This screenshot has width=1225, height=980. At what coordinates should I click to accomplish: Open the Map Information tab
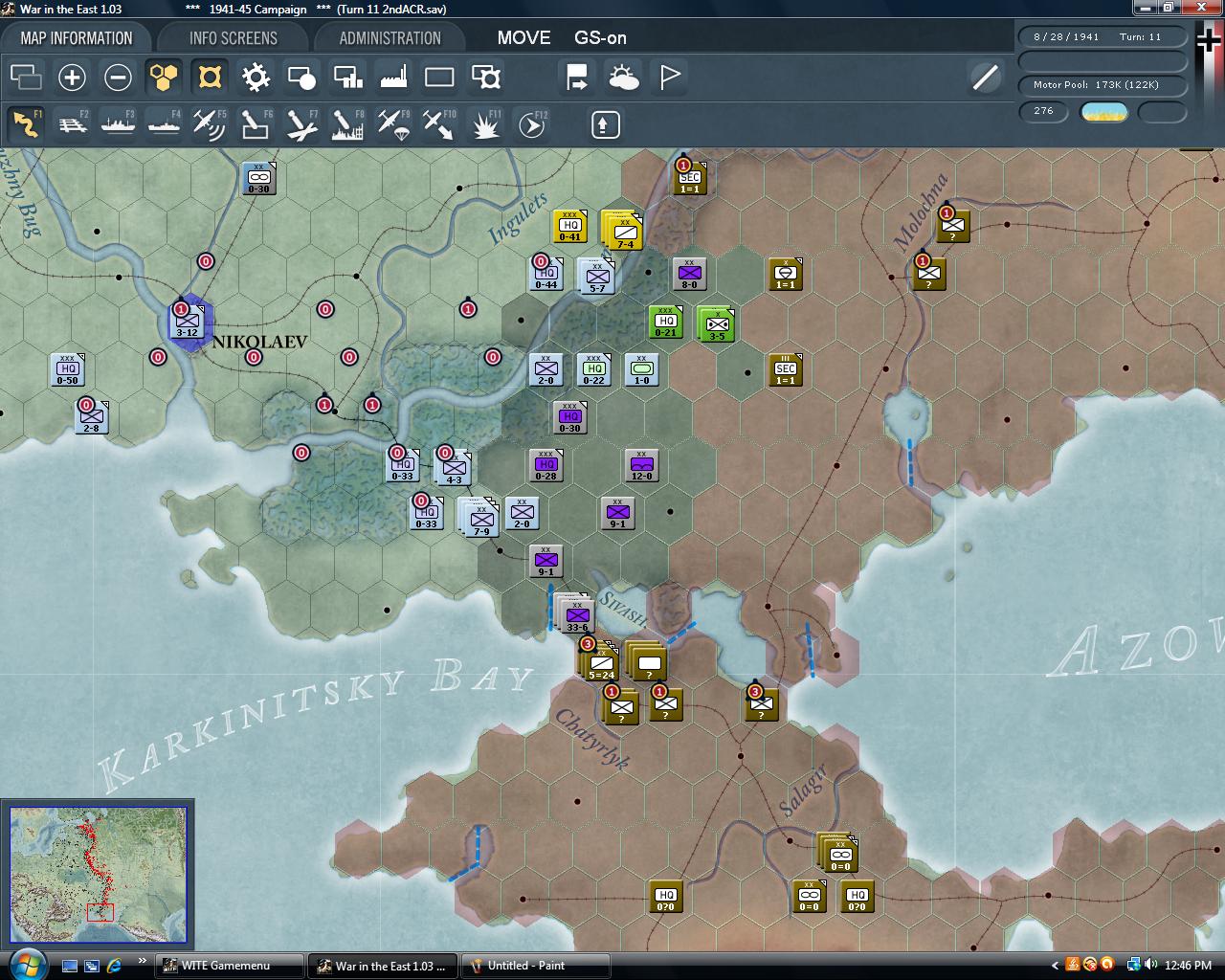[77, 38]
